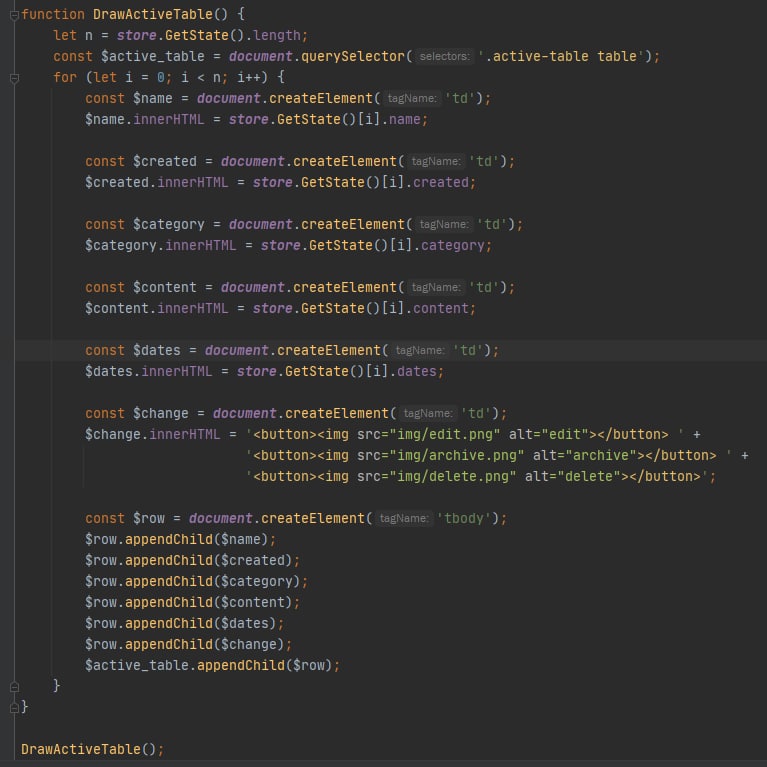Click $row.appendChild($name) call
Image resolution: width=767 pixels, height=767 pixels.
point(177,540)
